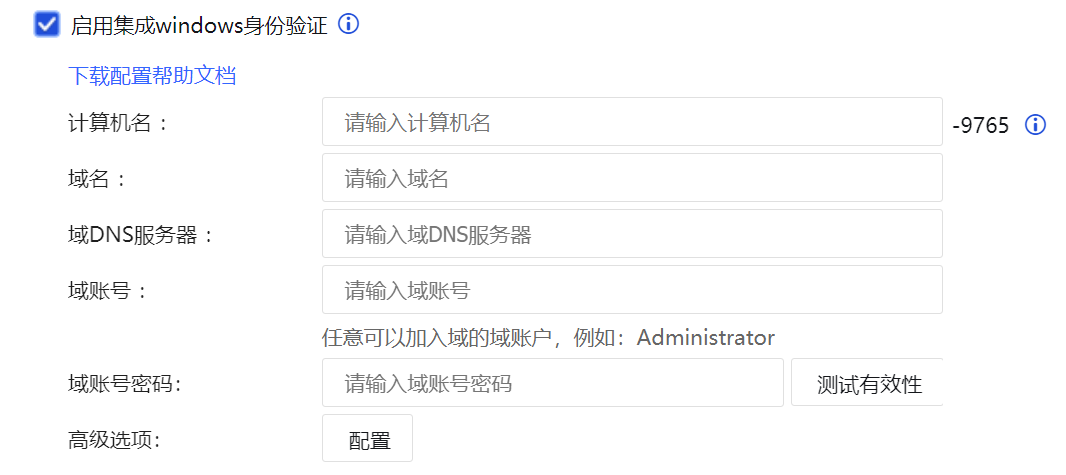This screenshot has height=475, width=1066.
Task: Click the 域名： label text
Action: 97,179
